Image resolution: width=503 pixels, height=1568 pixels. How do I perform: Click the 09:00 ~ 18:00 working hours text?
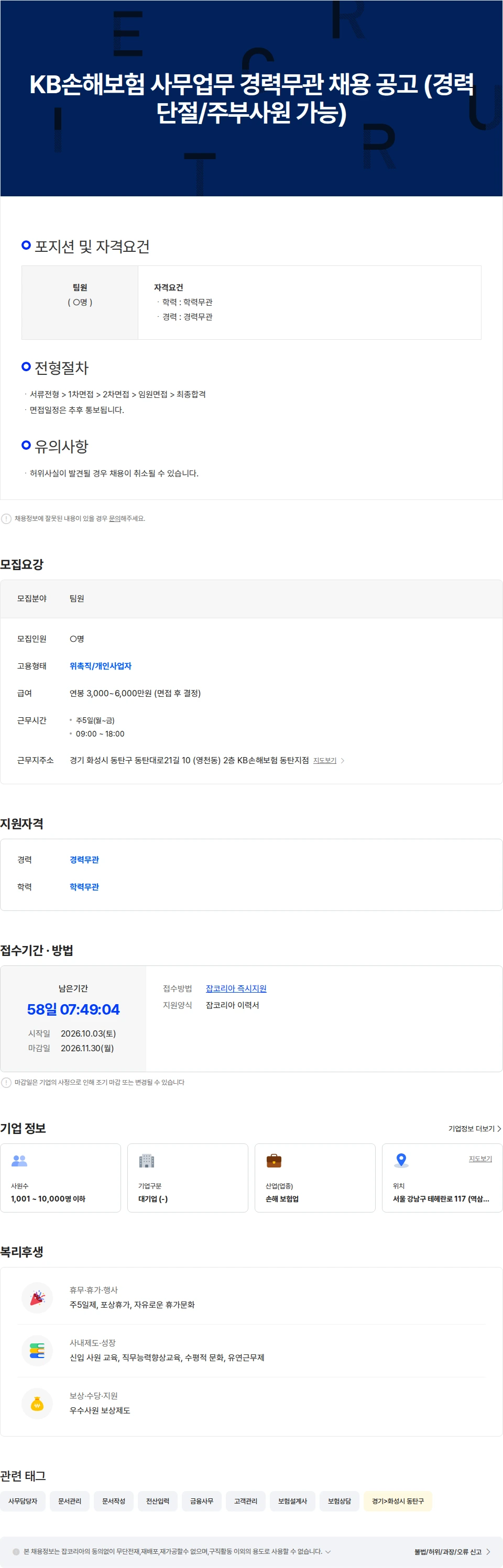[100, 734]
